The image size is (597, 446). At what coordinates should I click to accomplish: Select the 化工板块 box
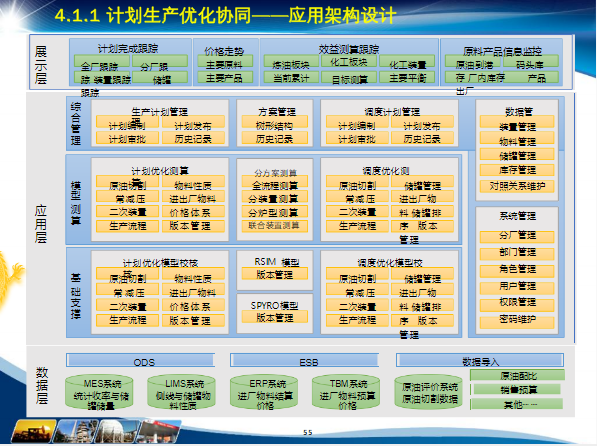[349, 61]
